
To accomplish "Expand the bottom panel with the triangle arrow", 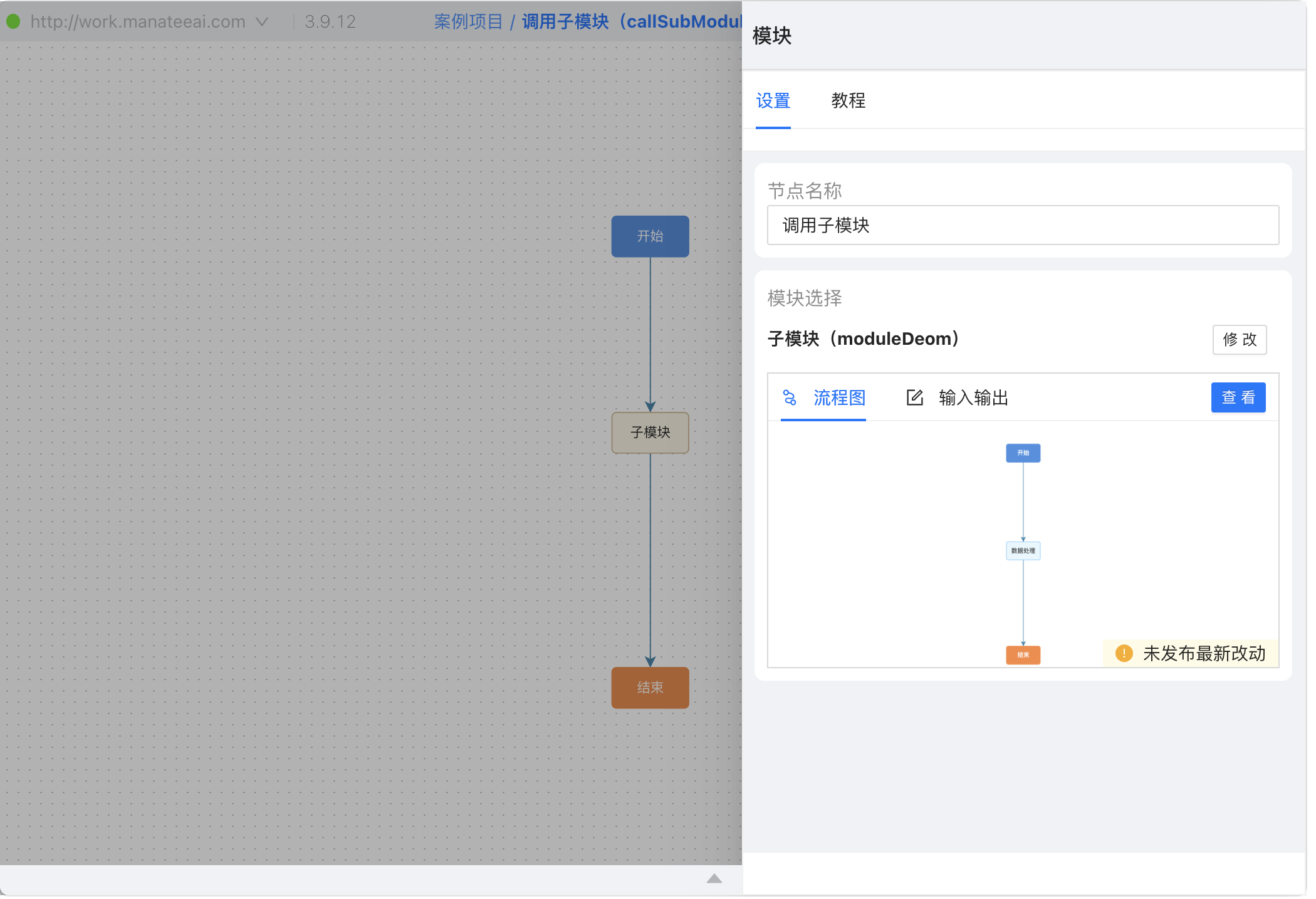I will [714, 879].
